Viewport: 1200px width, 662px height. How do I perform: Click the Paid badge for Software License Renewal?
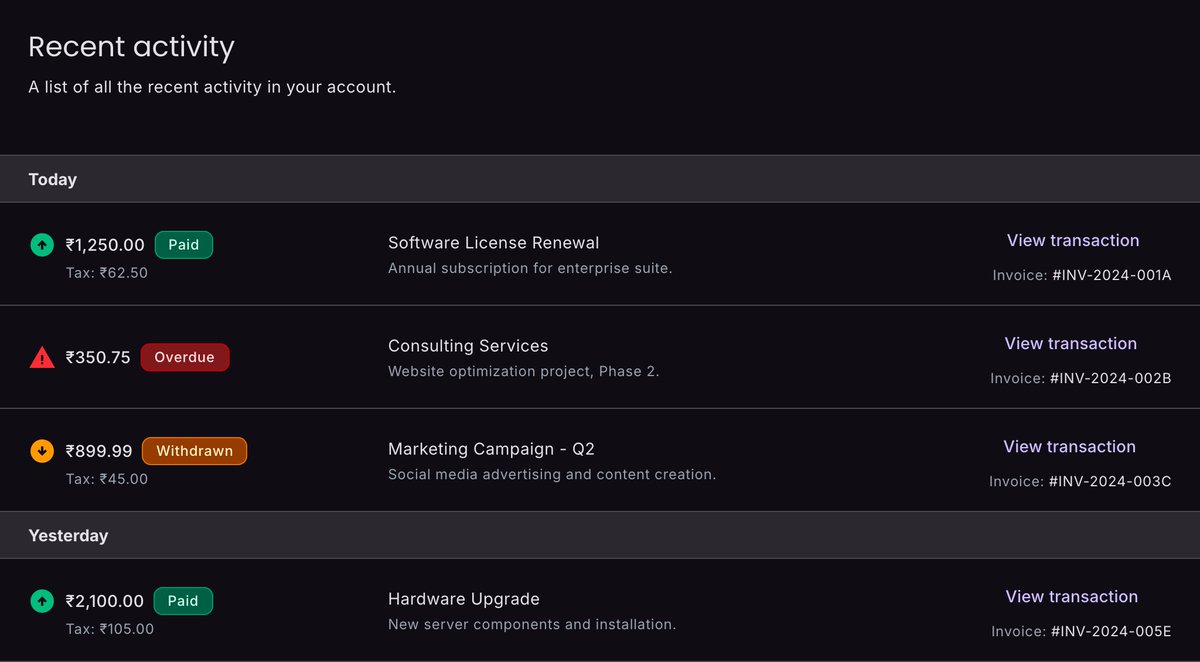pyautogui.click(x=184, y=245)
